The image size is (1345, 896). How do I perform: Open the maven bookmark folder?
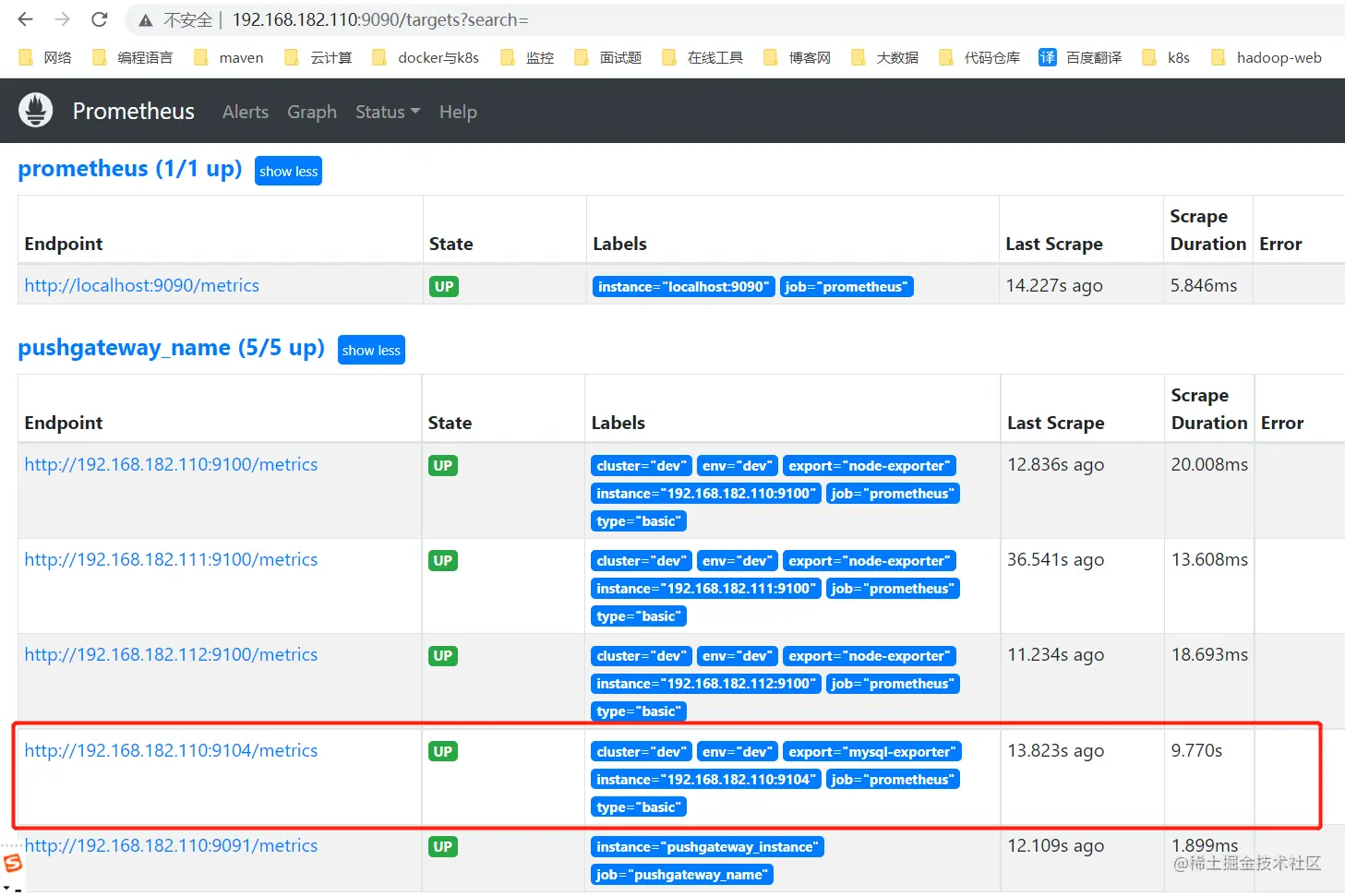coord(229,57)
